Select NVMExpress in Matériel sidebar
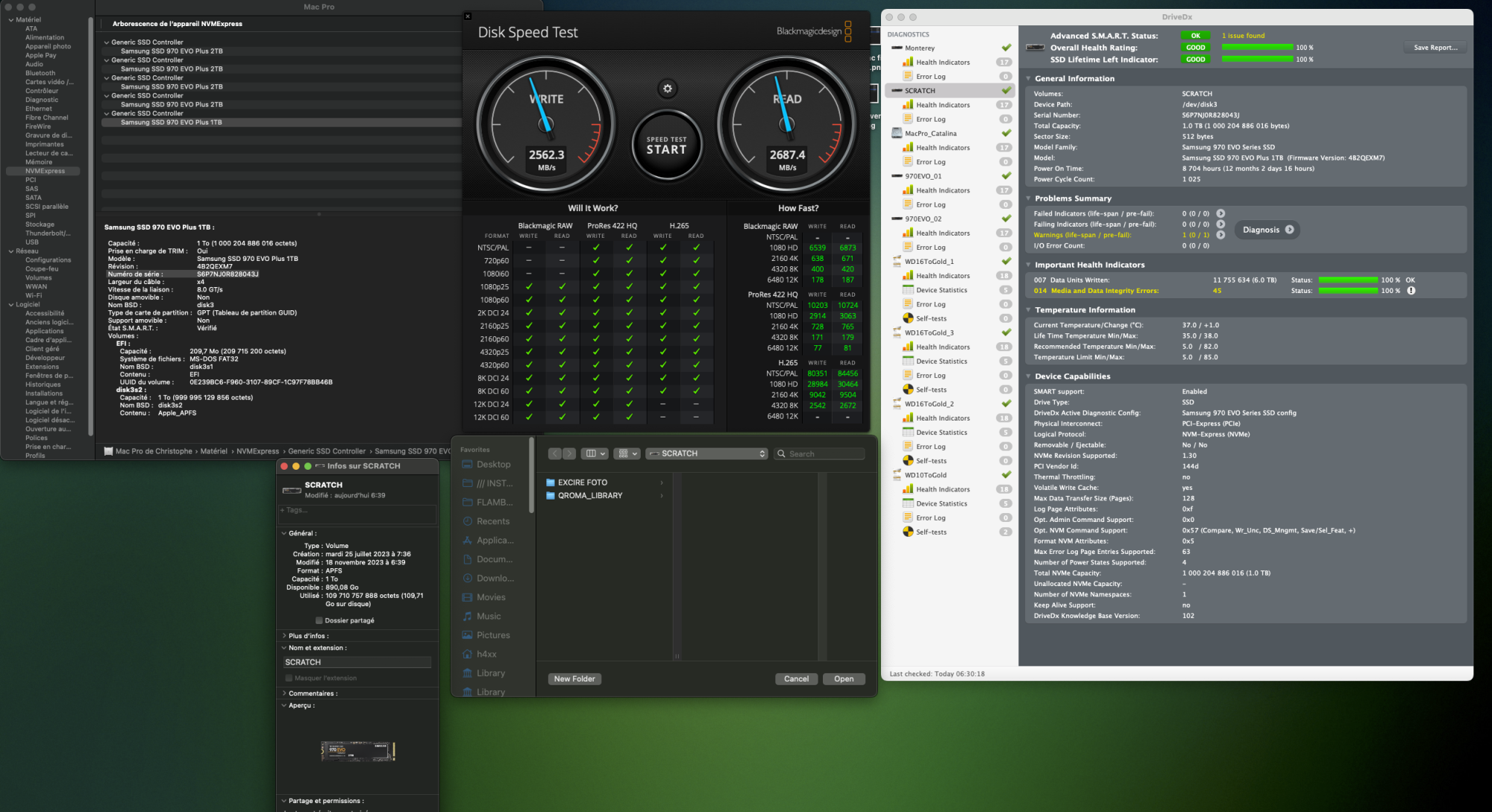The height and width of the screenshot is (812, 1492). pos(45,171)
